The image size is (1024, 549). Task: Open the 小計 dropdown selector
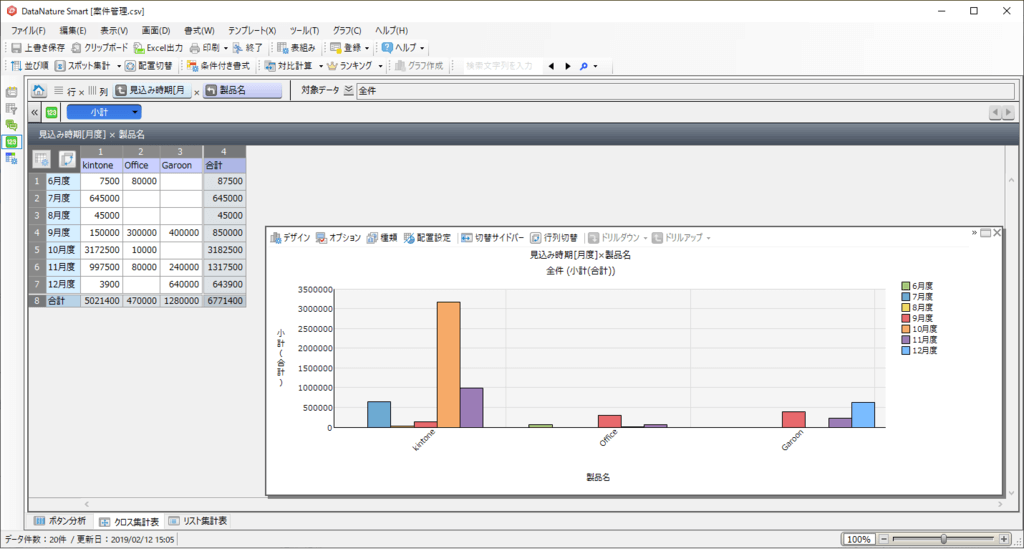click(104, 112)
